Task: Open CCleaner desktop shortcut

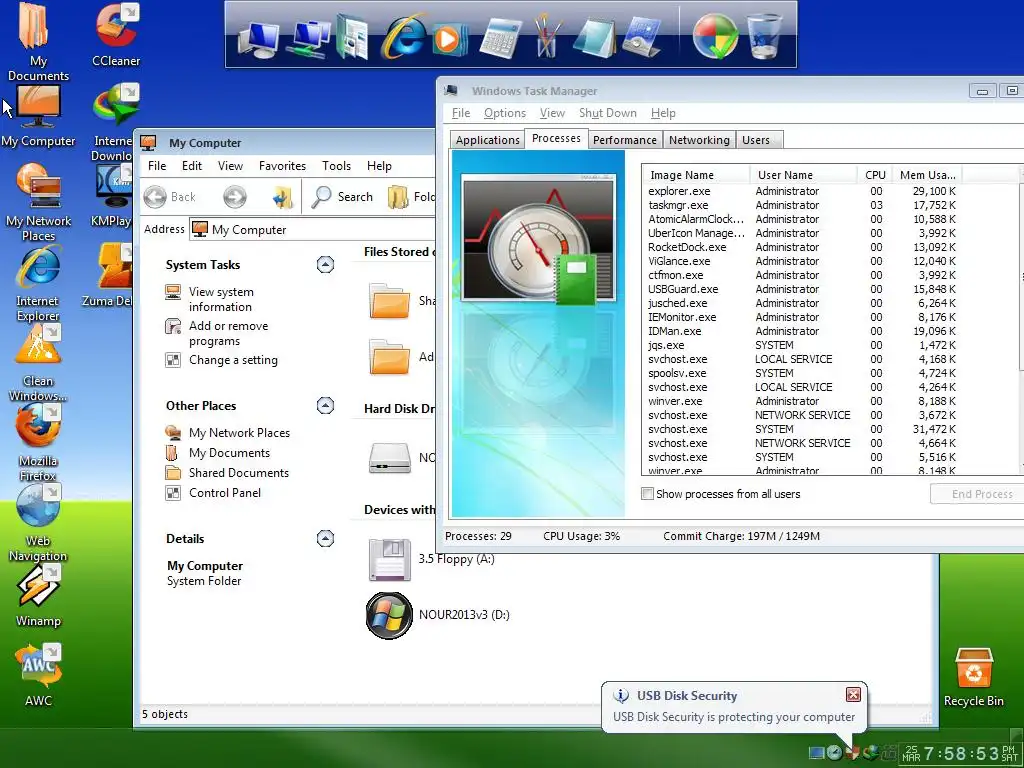Action: coord(116,36)
